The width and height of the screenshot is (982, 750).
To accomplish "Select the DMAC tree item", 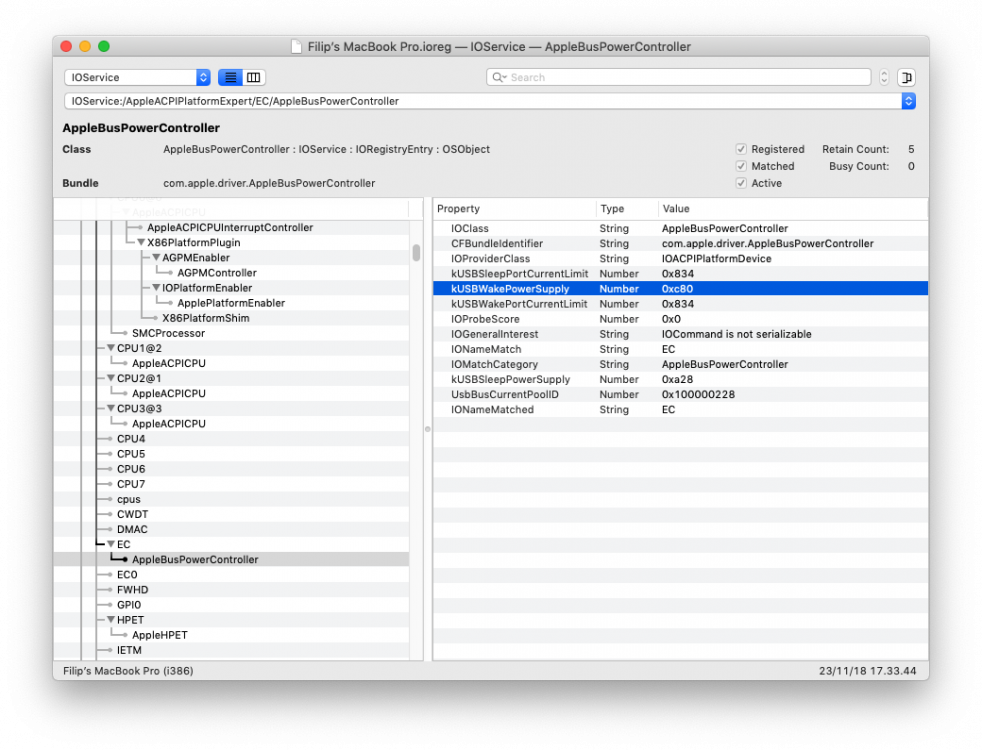I will click(132, 529).
